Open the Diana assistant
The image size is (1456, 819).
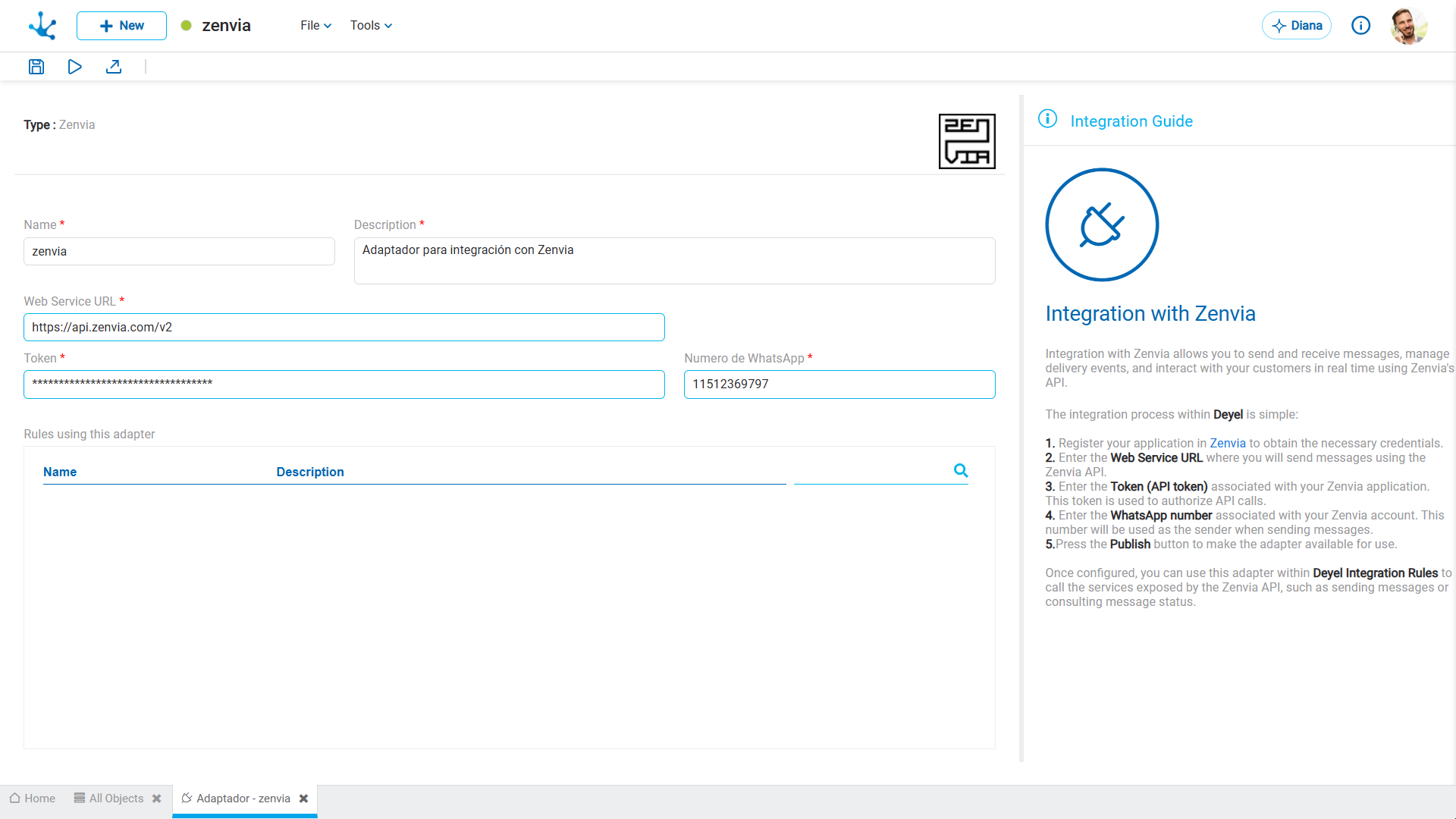click(1297, 26)
